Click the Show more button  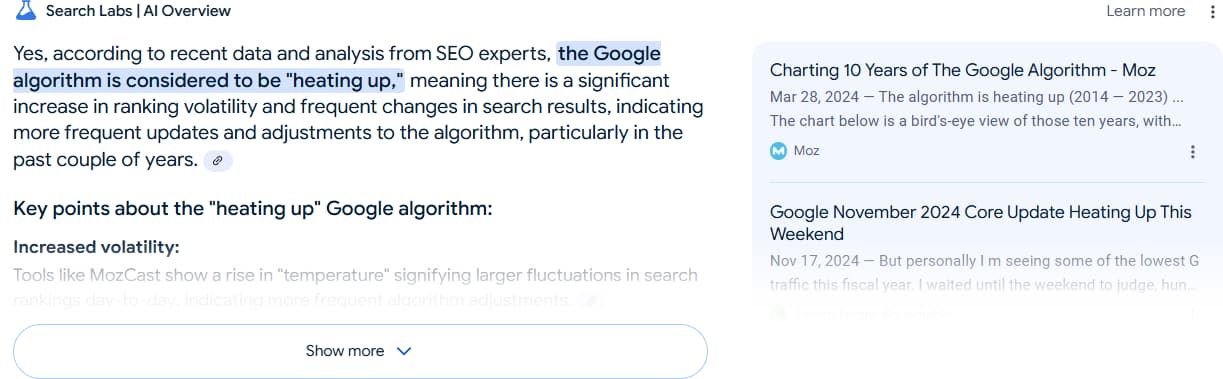(x=360, y=351)
